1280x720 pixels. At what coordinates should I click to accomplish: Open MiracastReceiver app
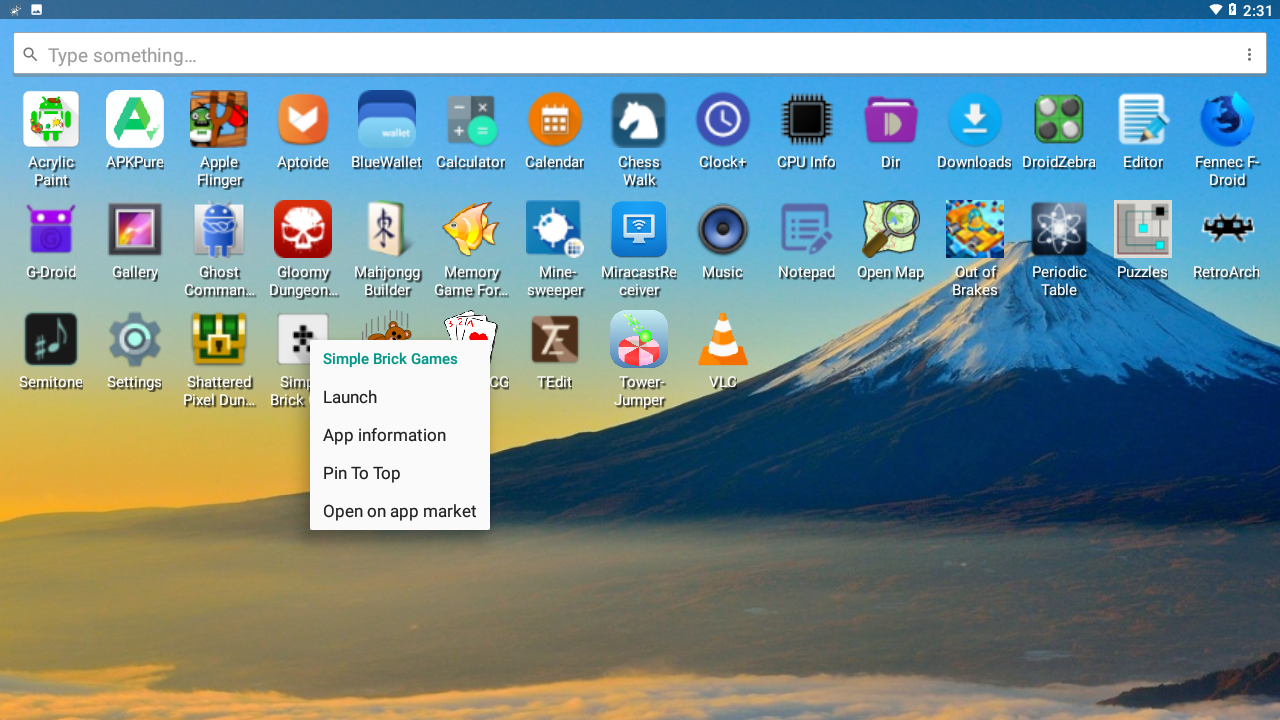point(639,230)
